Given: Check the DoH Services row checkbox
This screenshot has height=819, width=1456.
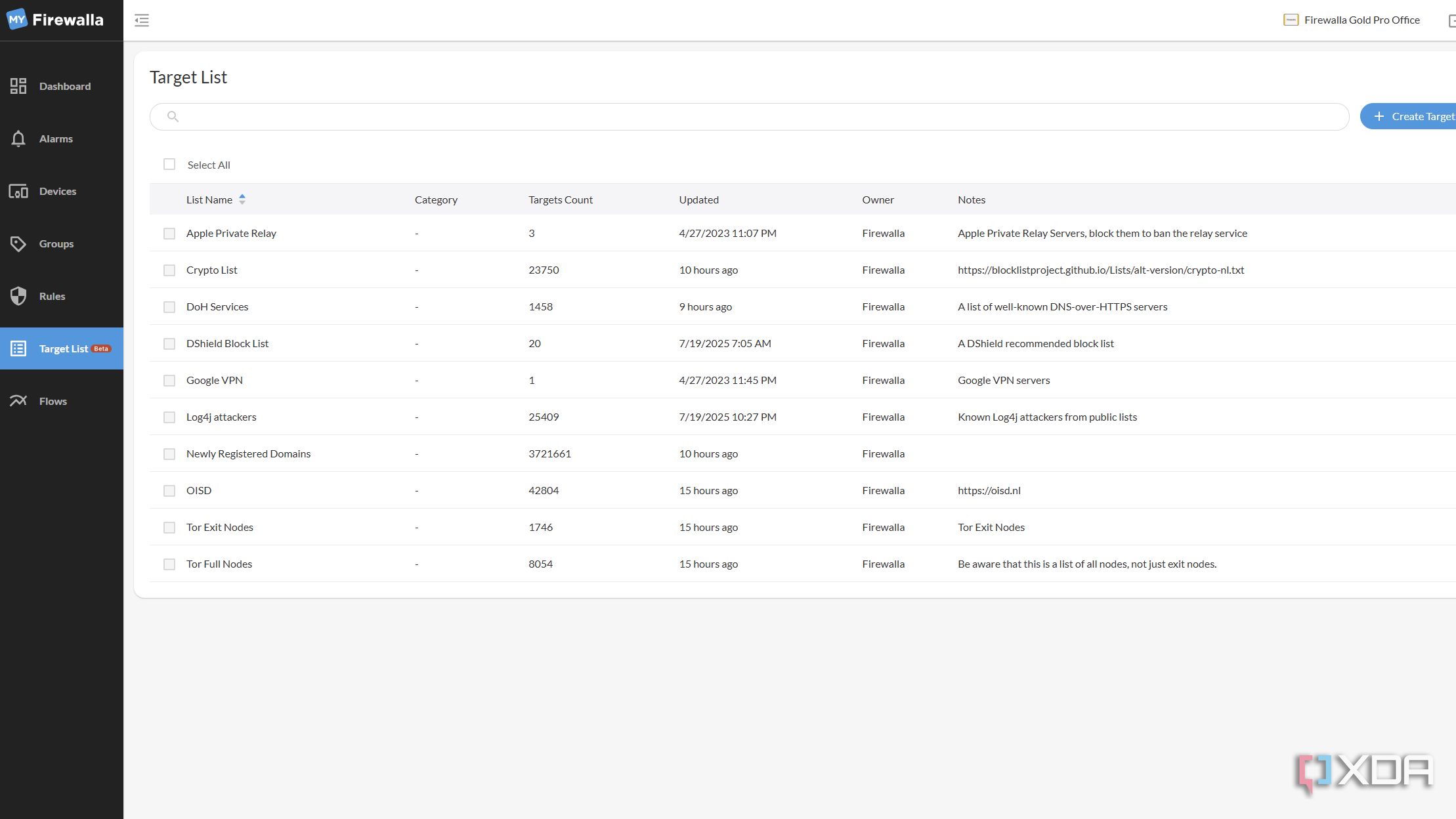Looking at the screenshot, I should pyautogui.click(x=169, y=307).
